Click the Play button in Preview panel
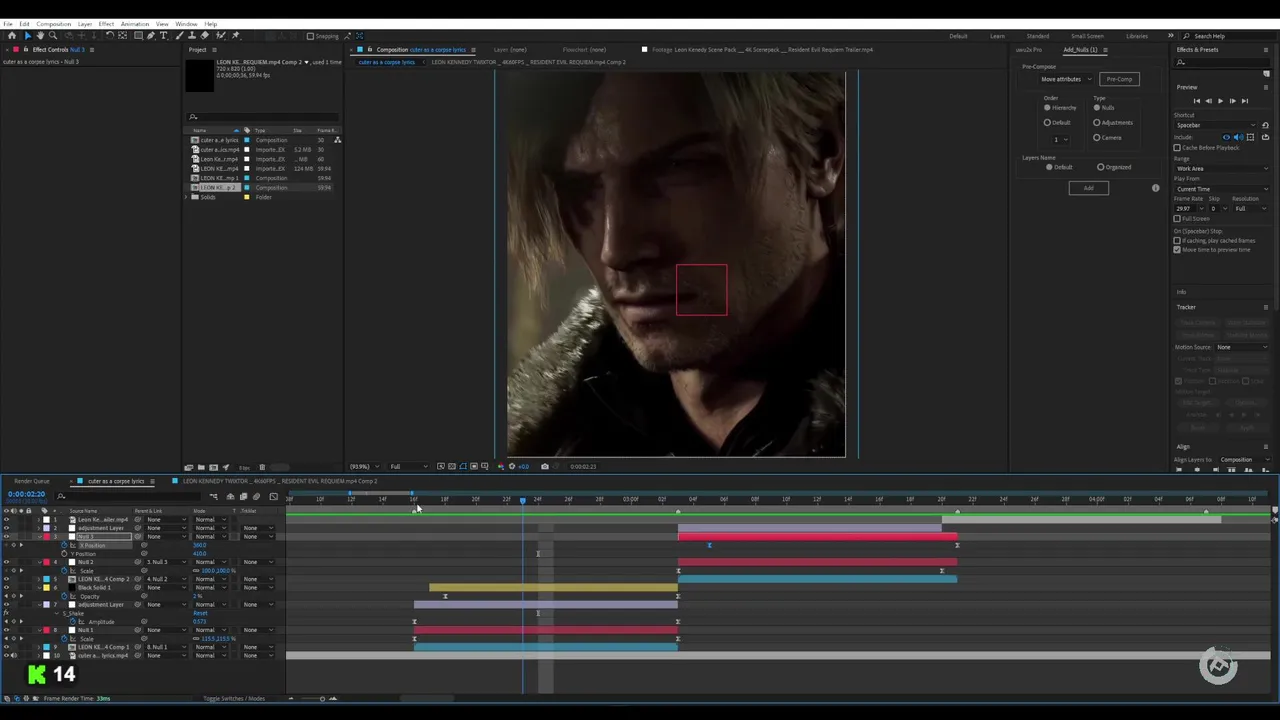 point(1220,101)
